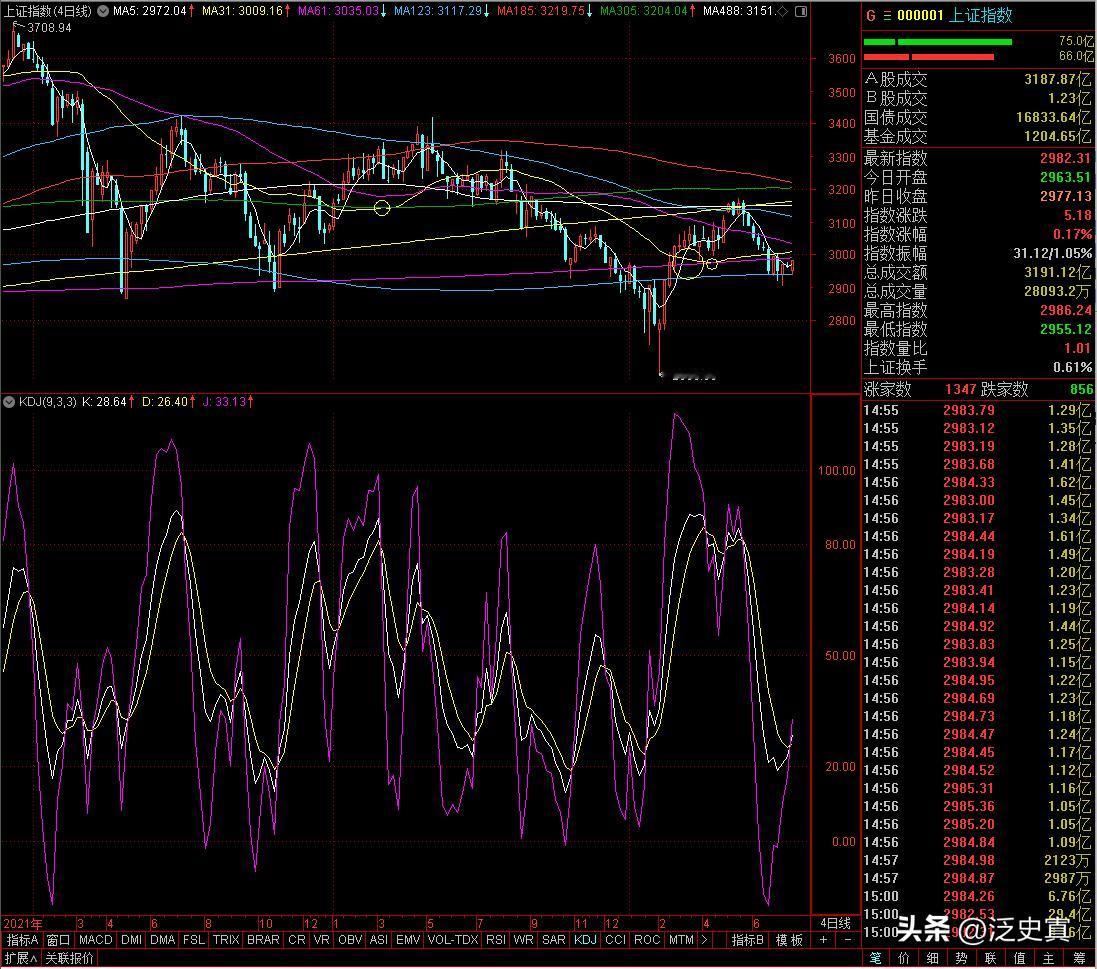Select the 价 tab in bottom-right

coord(904,958)
